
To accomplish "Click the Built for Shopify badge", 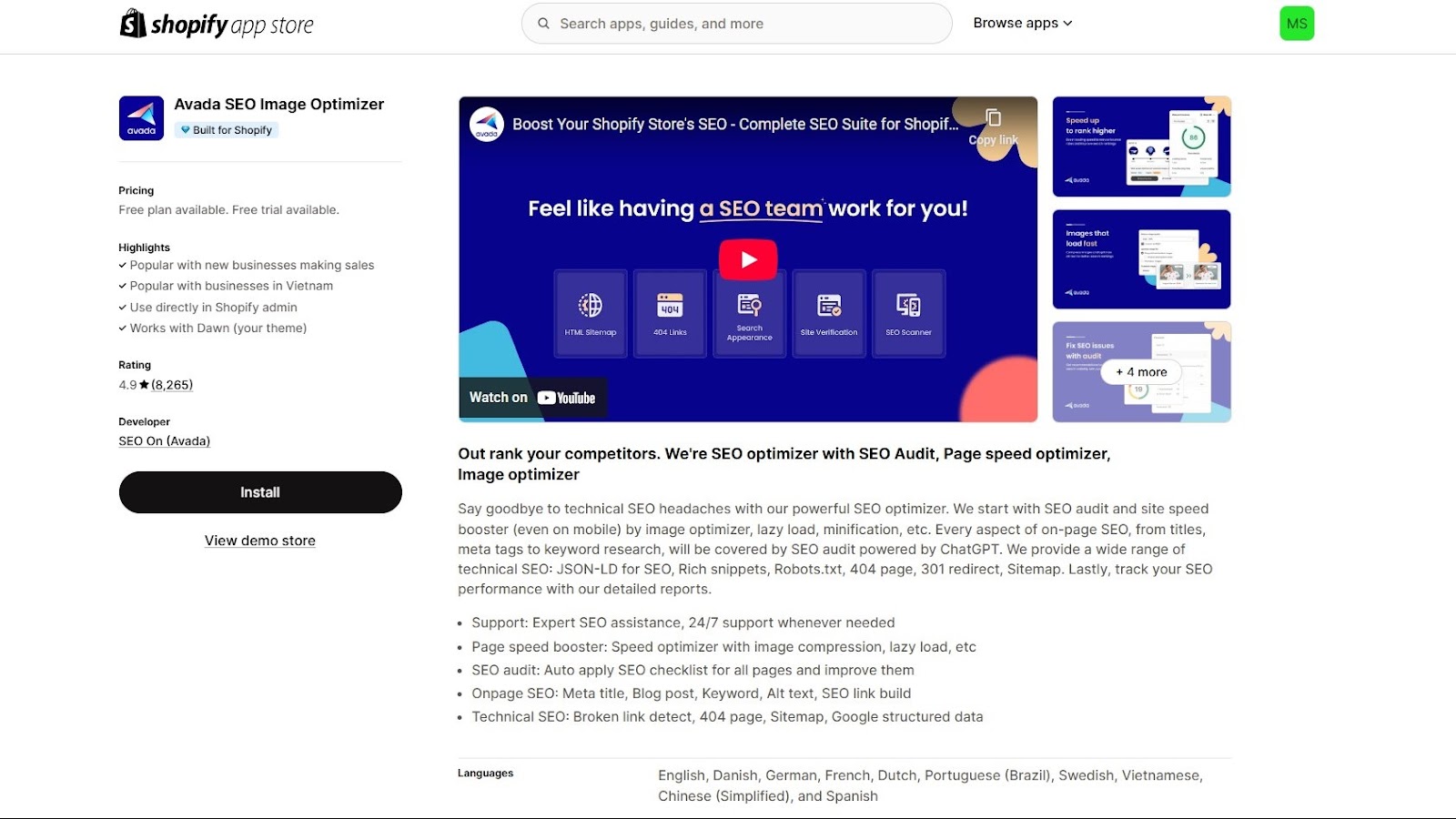I will pyautogui.click(x=227, y=130).
